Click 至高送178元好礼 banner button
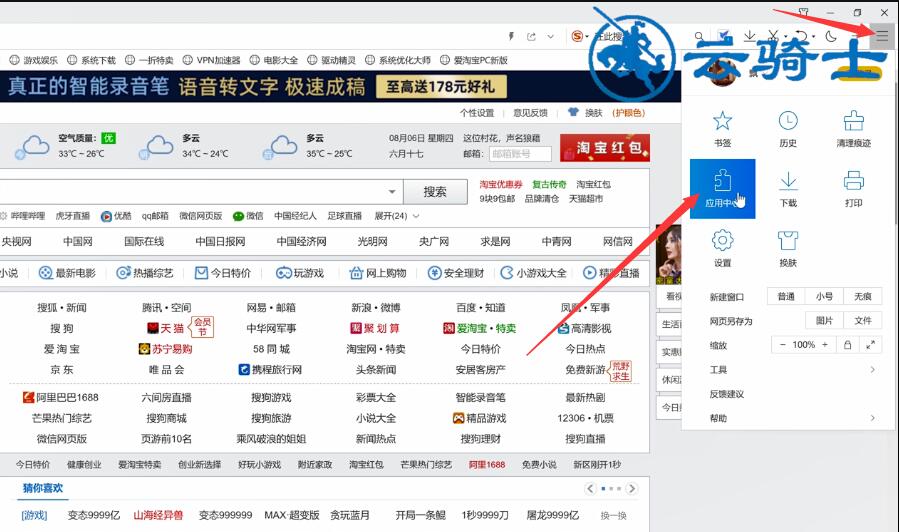 click(x=441, y=87)
